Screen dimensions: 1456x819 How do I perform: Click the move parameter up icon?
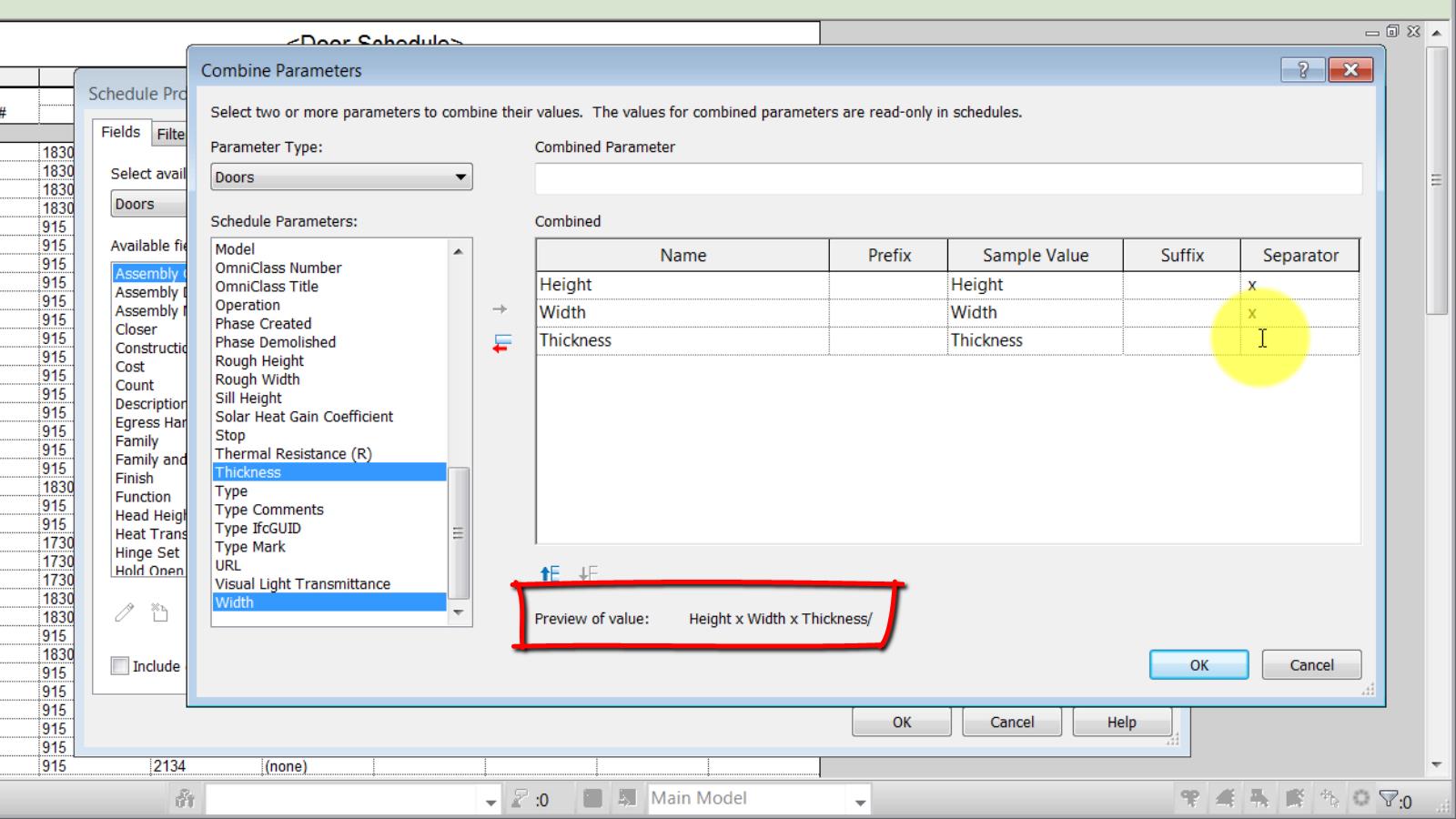[x=550, y=573]
